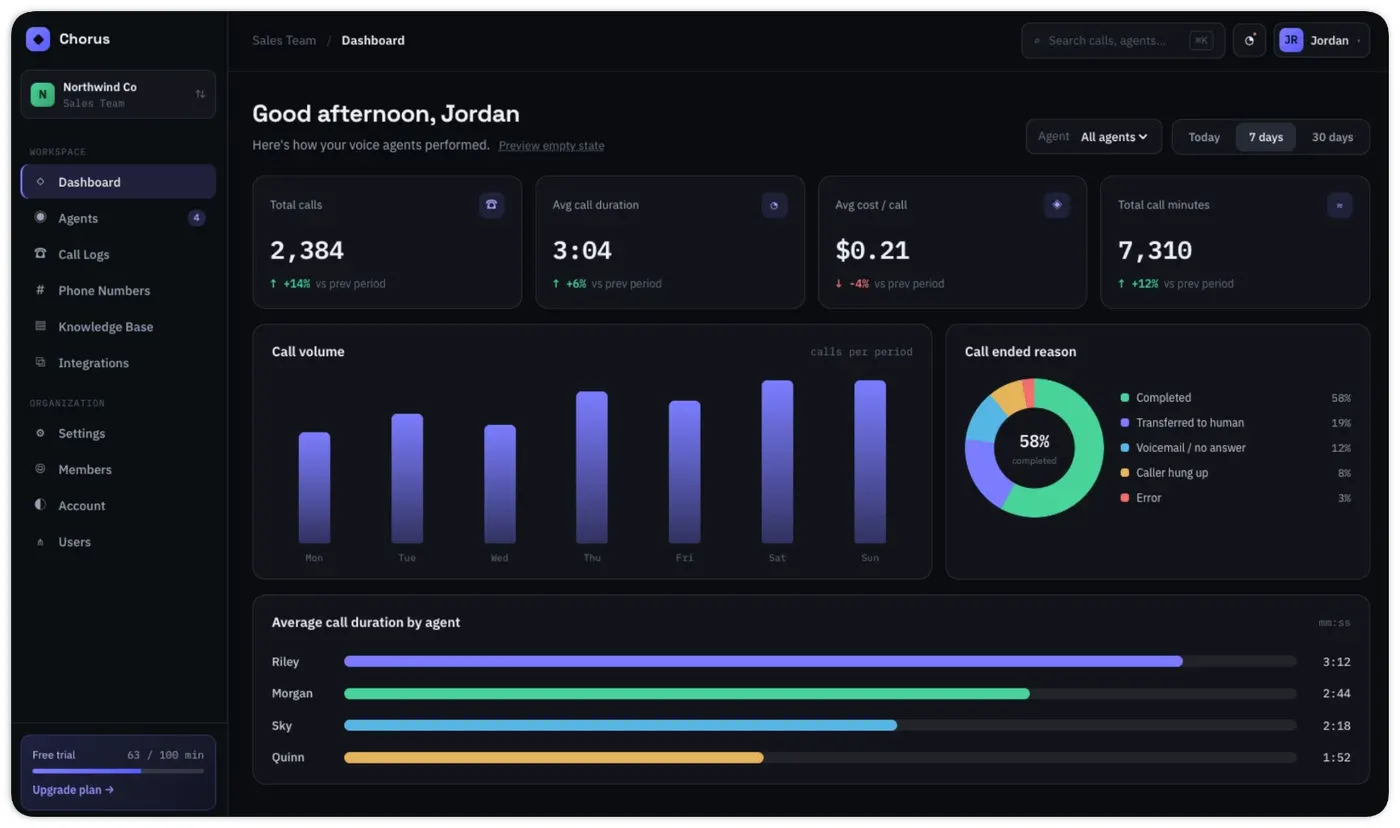Select the 7 days range
The width and height of the screenshot is (1400, 828).
pyautogui.click(x=1266, y=137)
